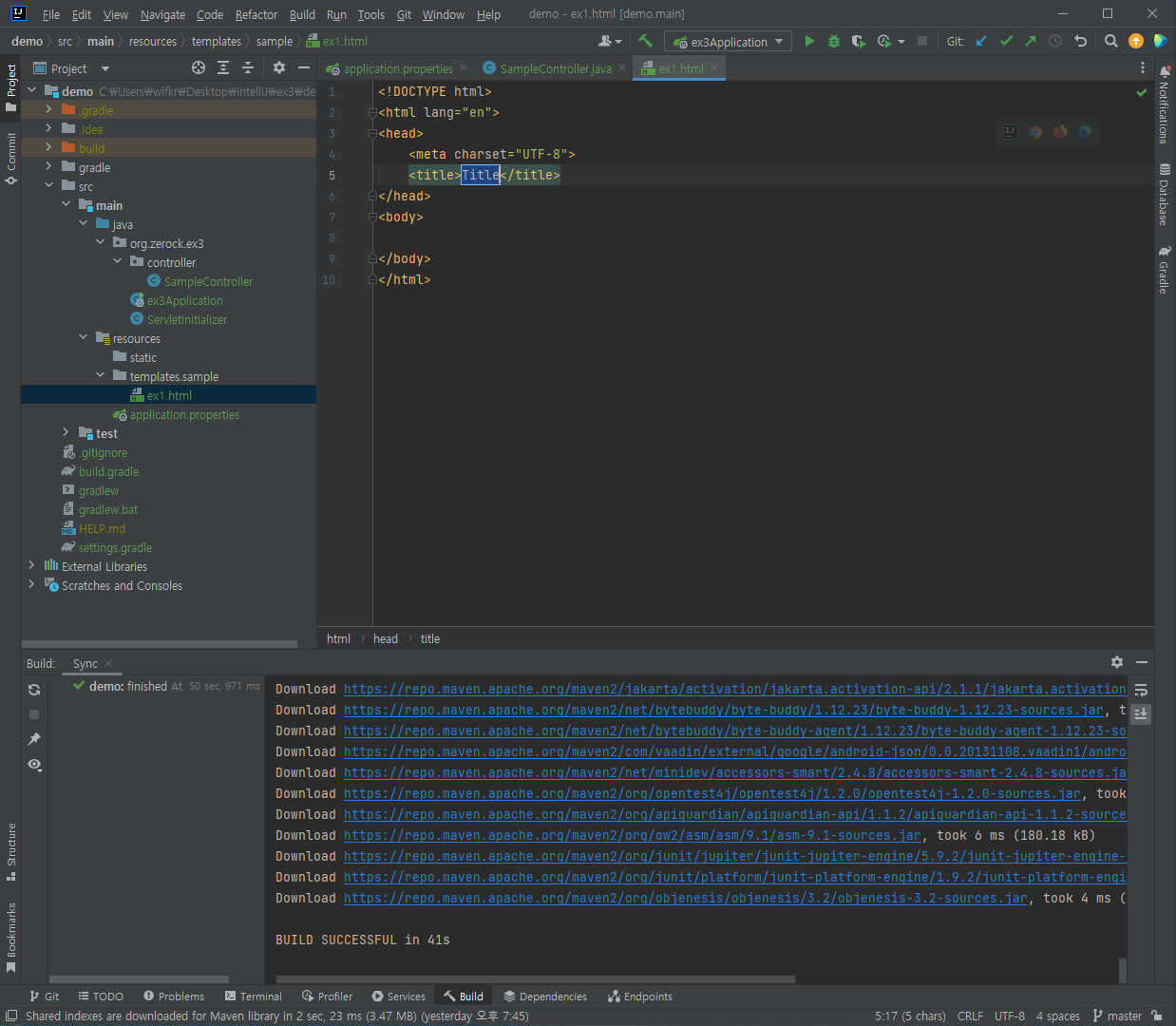Open the Services tool window
This screenshot has height=1026, width=1176.
pos(399,996)
